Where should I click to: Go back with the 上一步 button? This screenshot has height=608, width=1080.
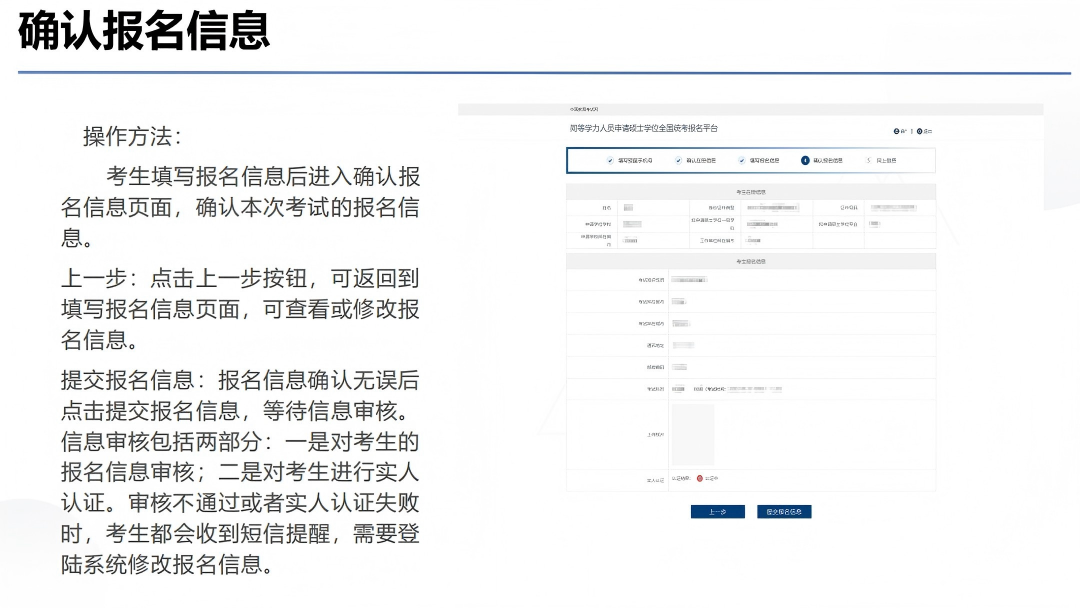click(717, 512)
